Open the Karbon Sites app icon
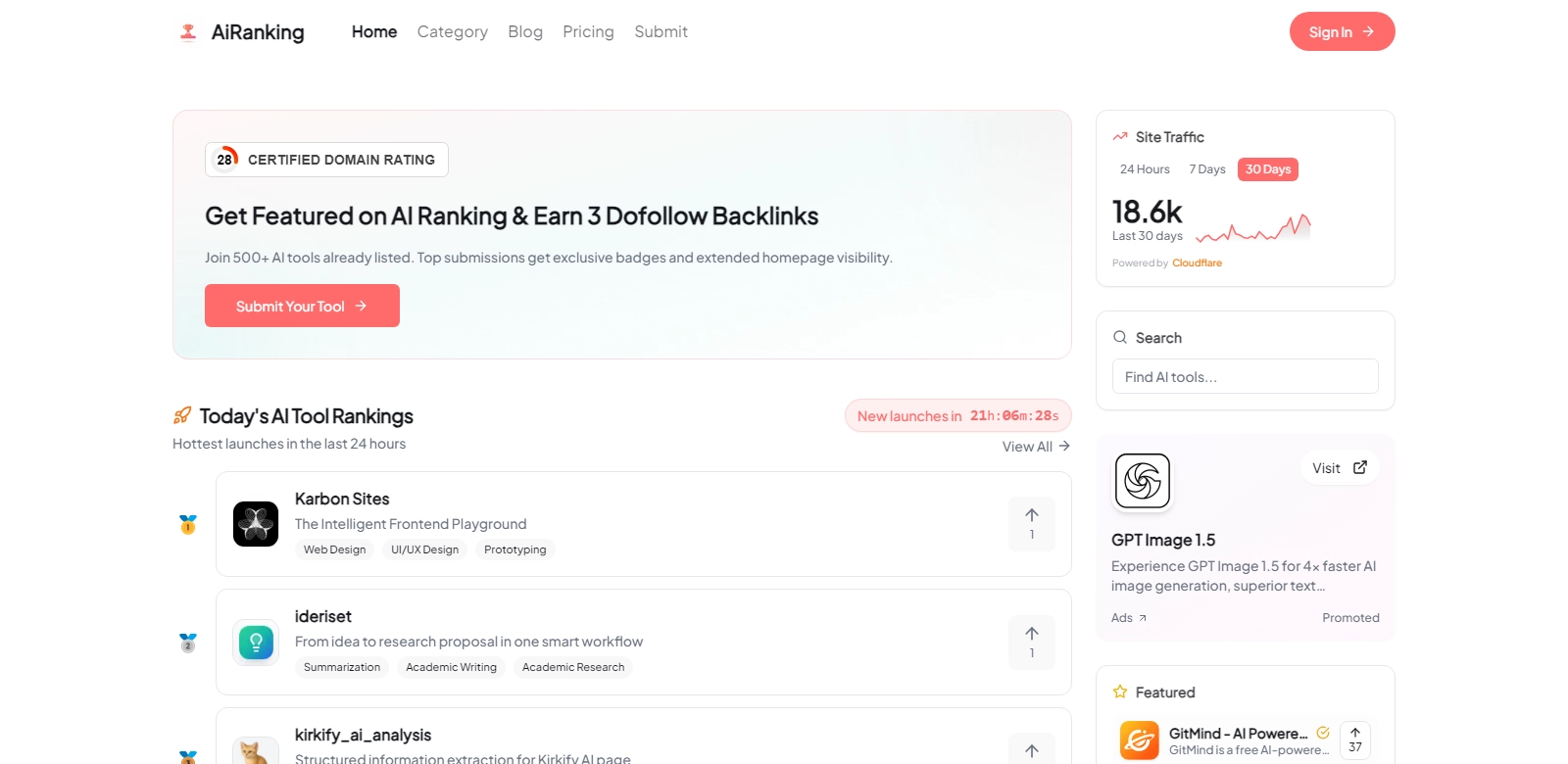The height and width of the screenshot is (764, 1568). (256, 524)
